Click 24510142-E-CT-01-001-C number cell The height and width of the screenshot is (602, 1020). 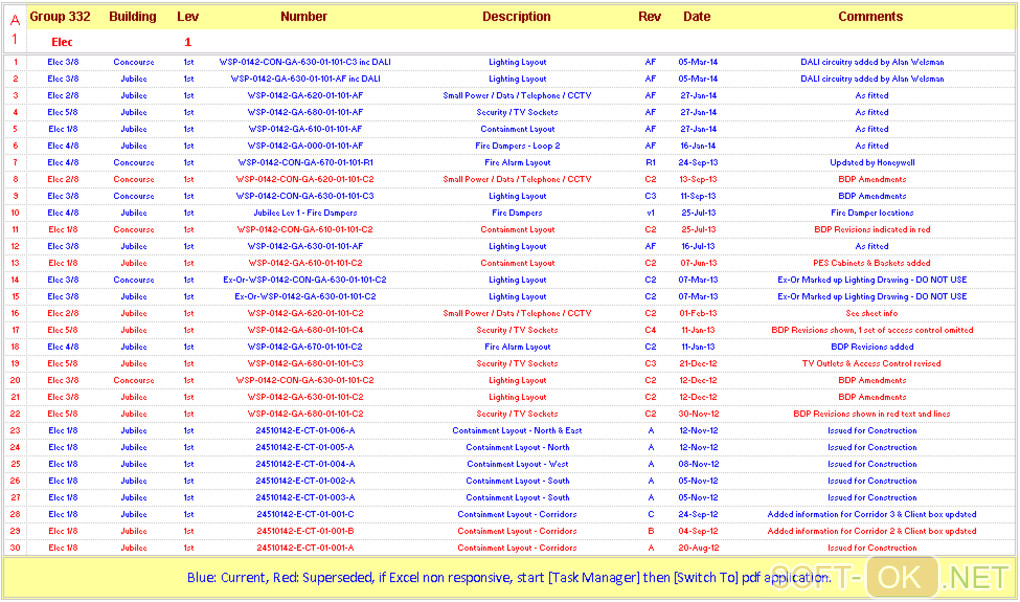(x=305, y=515)
